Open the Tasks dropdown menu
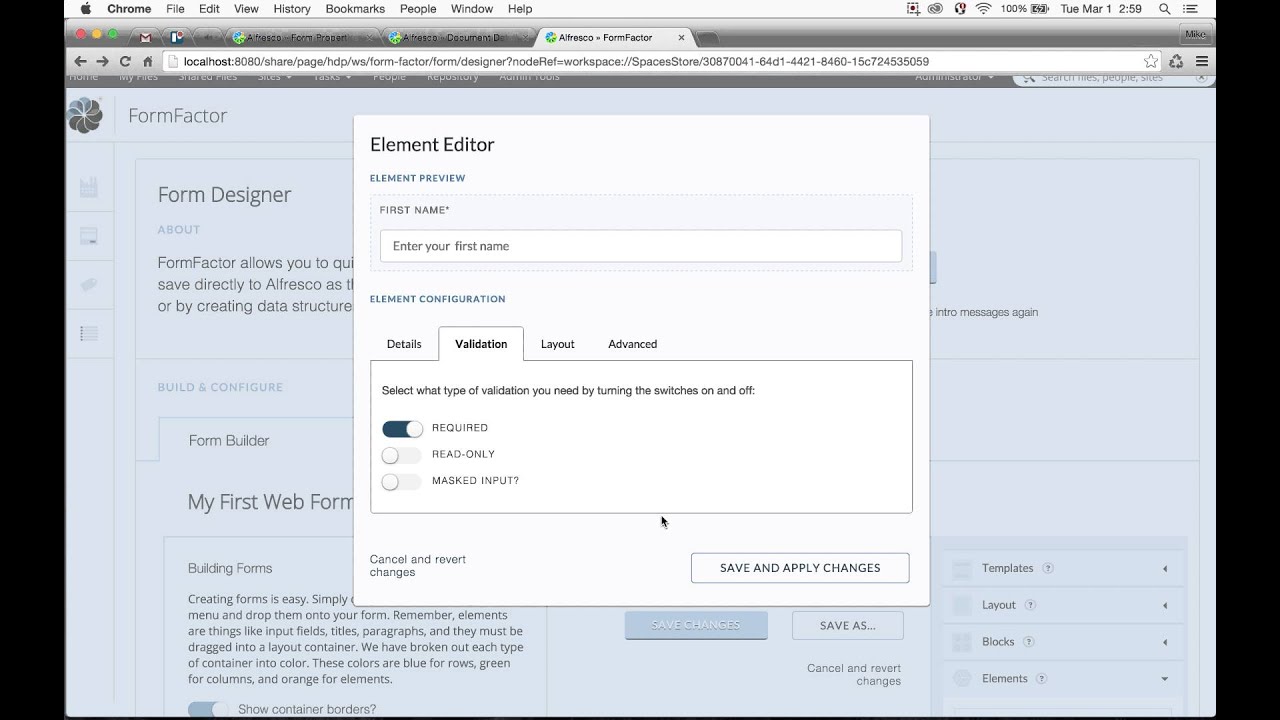Image resolution: width=1280 pixels, height=720 pixels. [332, 76]
